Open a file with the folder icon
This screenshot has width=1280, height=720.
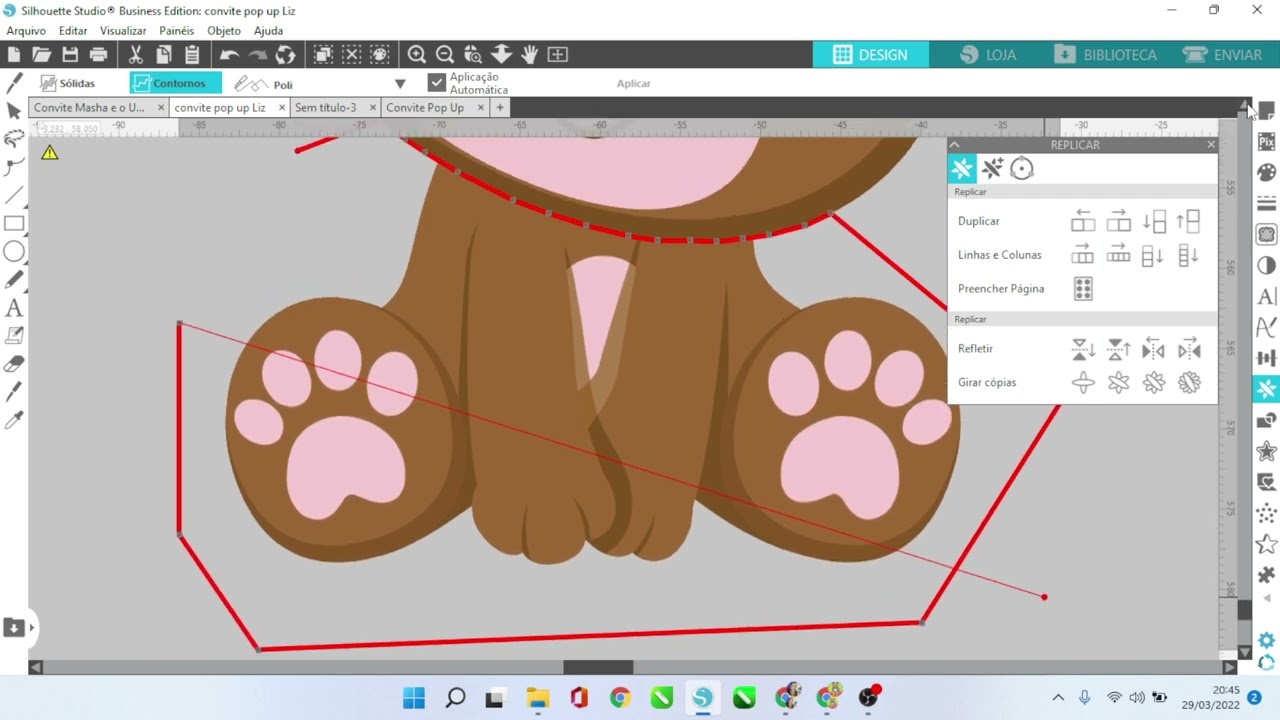coord(41,55)
